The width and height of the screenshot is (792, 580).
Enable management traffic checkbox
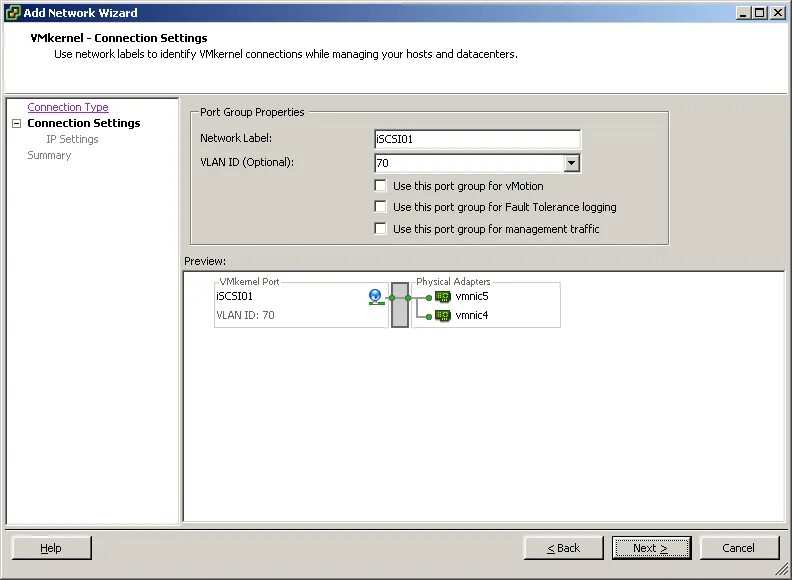380,228
